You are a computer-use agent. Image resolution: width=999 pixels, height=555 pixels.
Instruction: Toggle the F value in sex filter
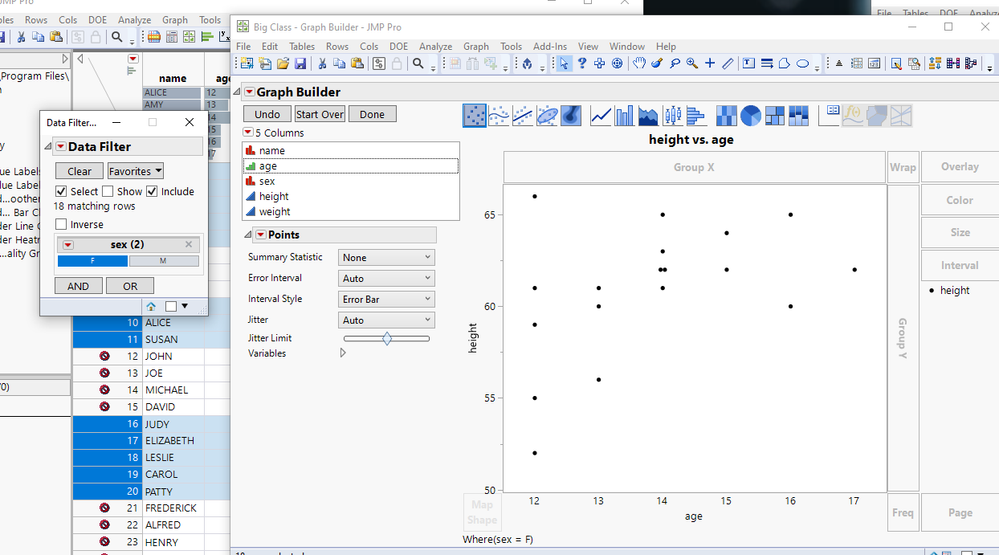point(92,261)
